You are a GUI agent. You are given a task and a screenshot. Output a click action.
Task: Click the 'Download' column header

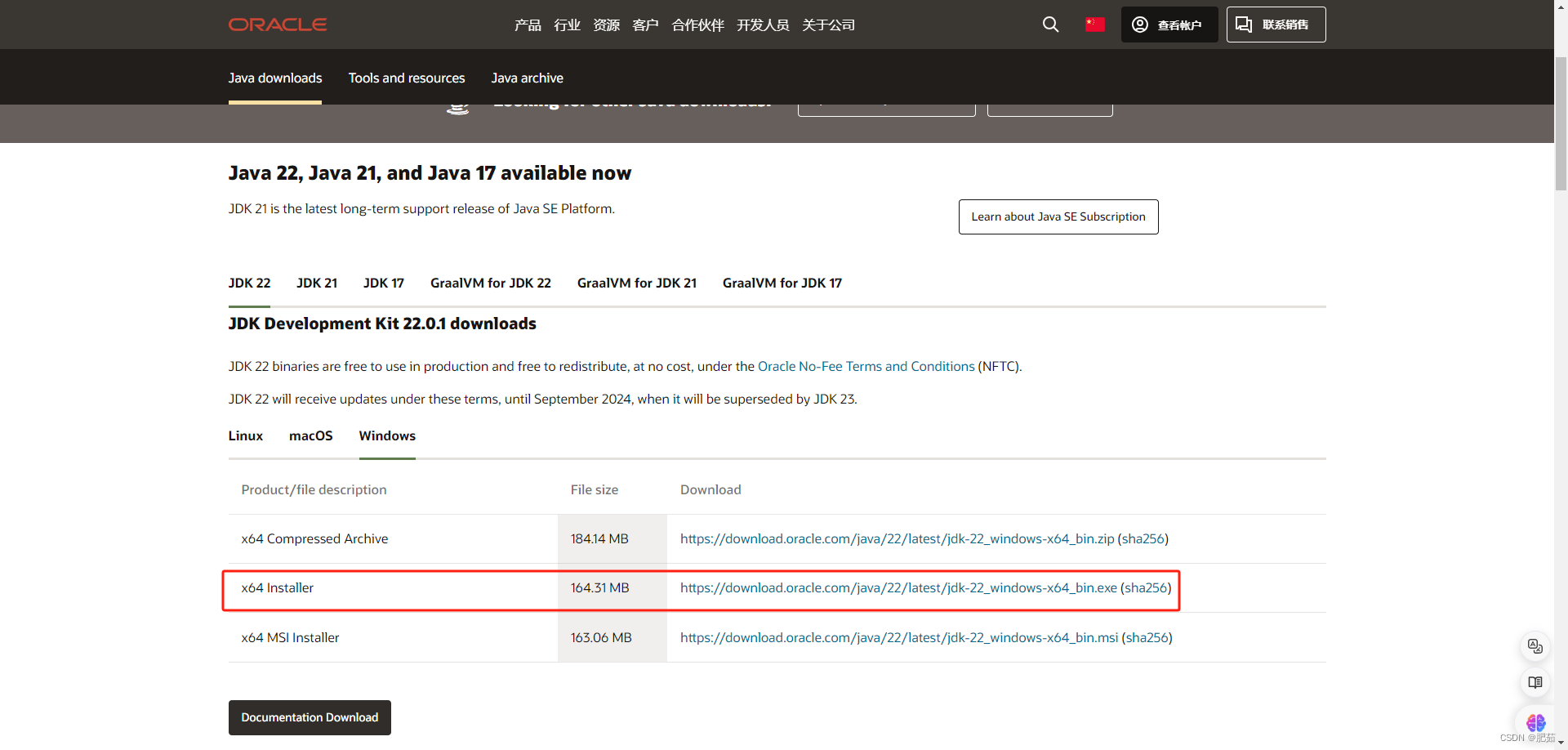click(710, 489)
